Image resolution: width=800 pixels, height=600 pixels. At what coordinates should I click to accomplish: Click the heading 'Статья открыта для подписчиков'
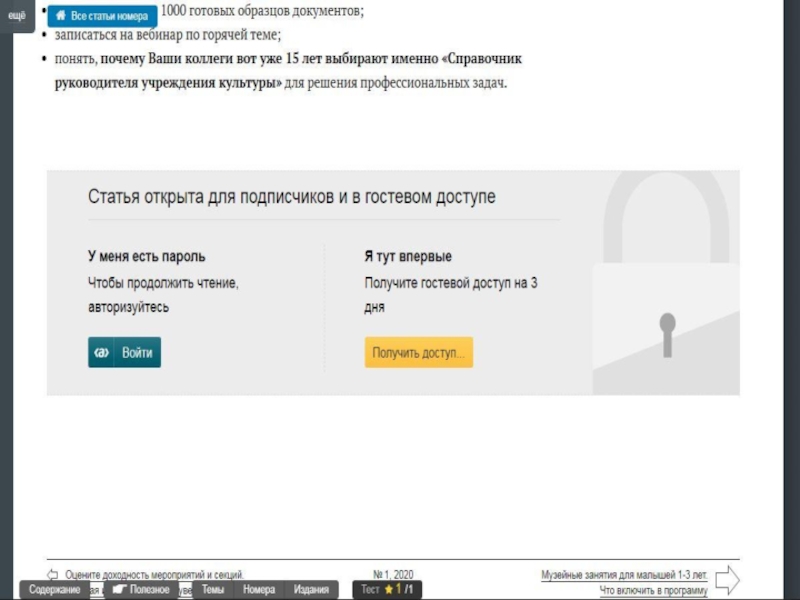(x=292, y=196)
